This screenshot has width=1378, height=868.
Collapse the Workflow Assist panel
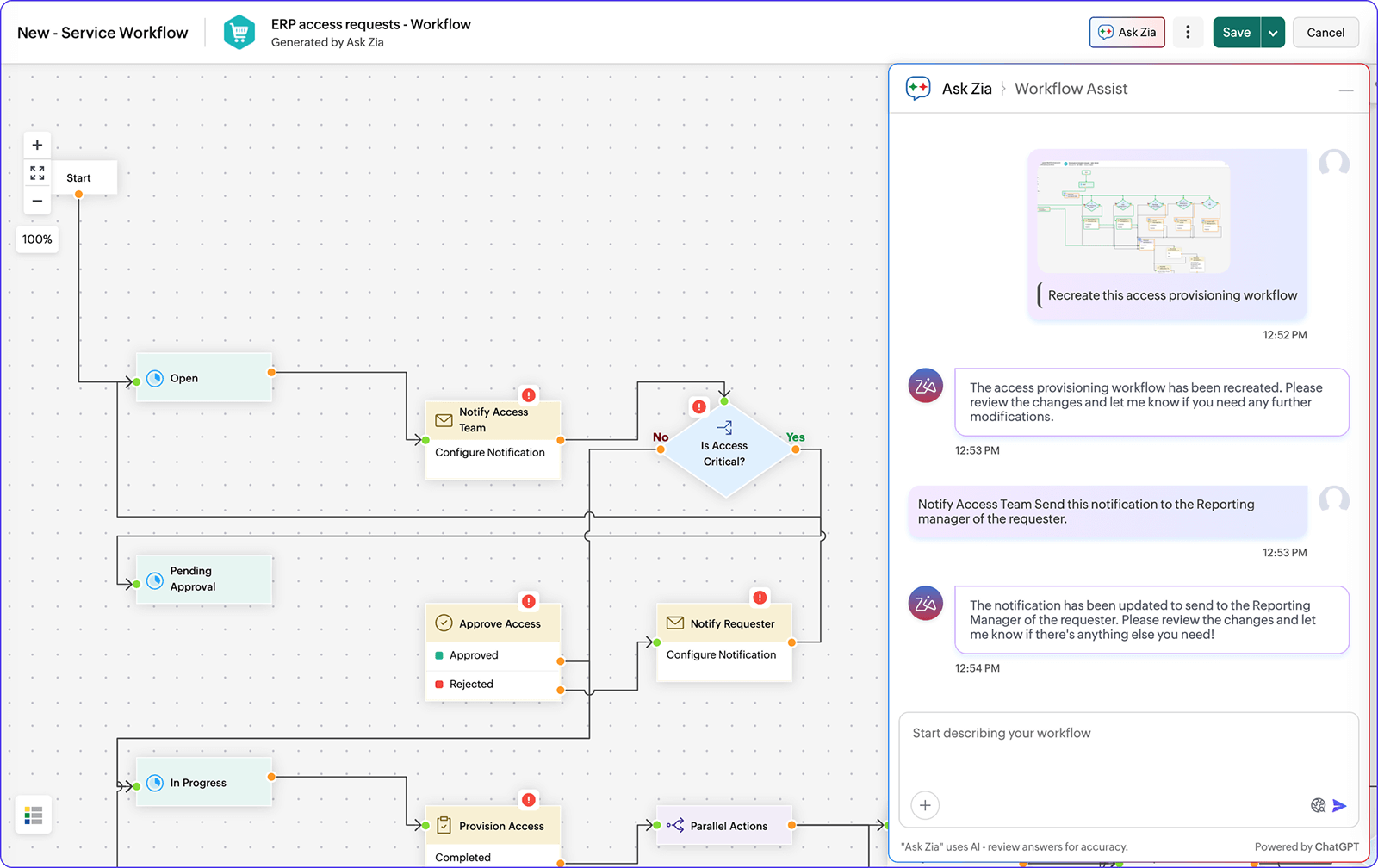pos(1346,88)
